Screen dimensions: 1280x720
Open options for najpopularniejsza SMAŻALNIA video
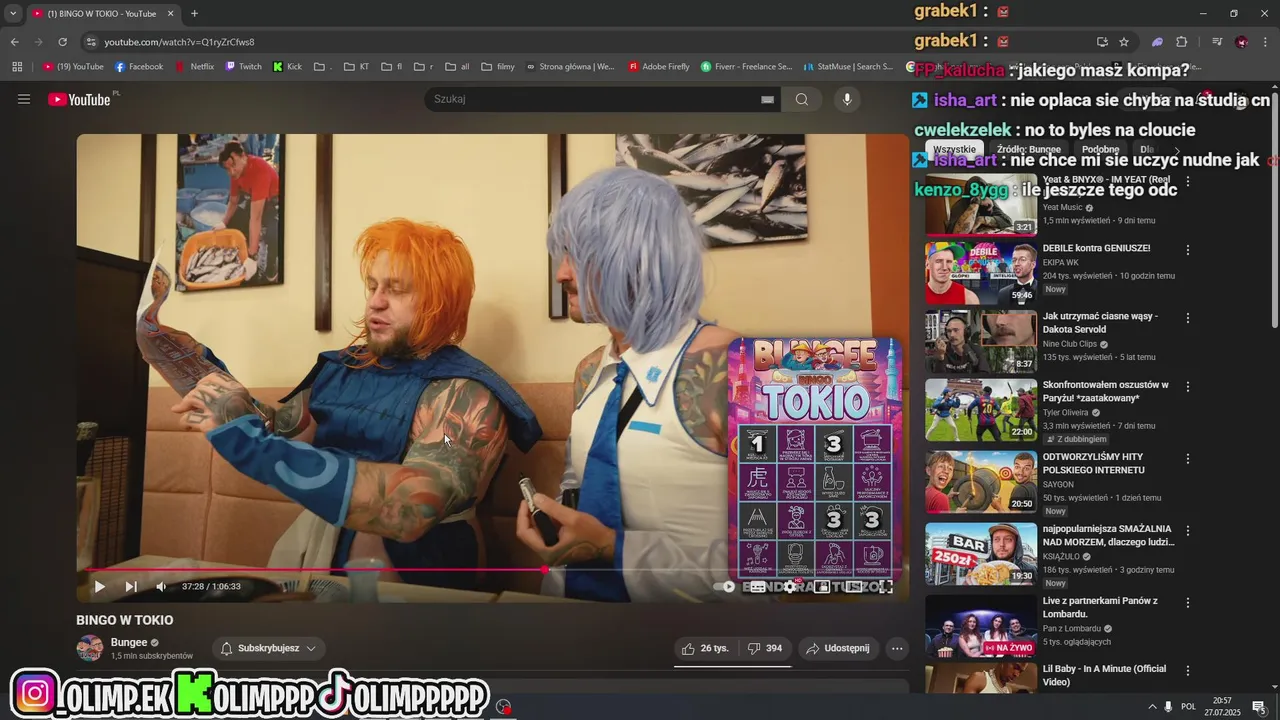[x=1188, y=530]
